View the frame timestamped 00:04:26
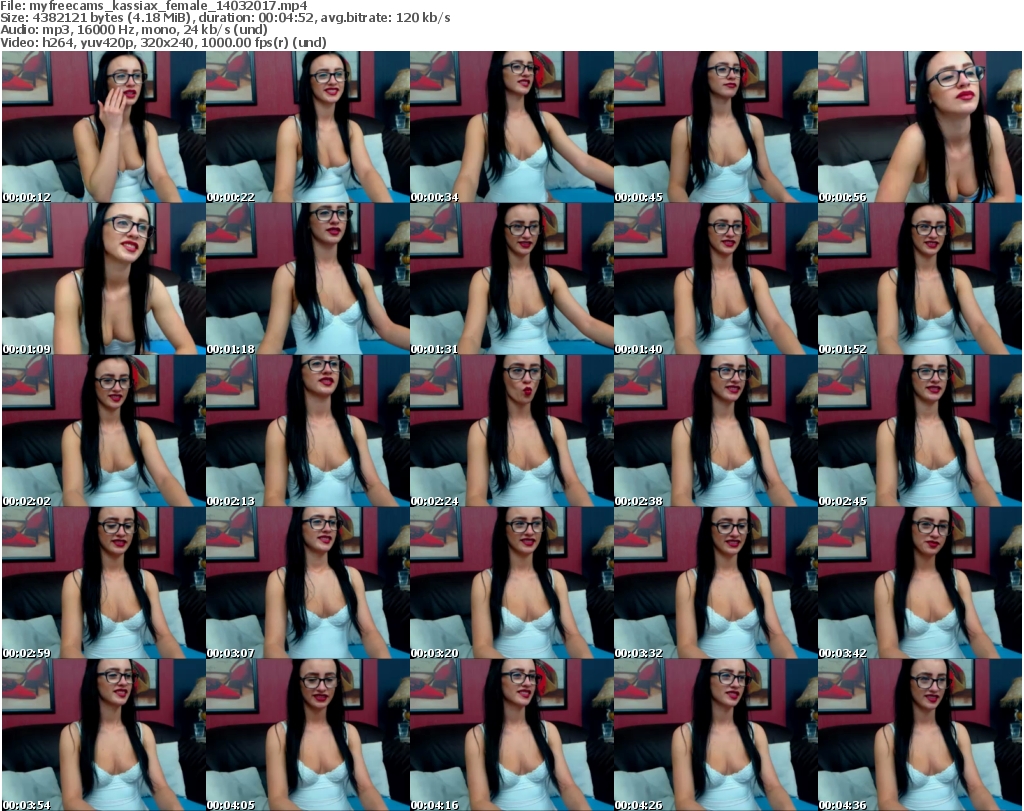The width and height of the screenshot is (1024, 811). point(715,735)
